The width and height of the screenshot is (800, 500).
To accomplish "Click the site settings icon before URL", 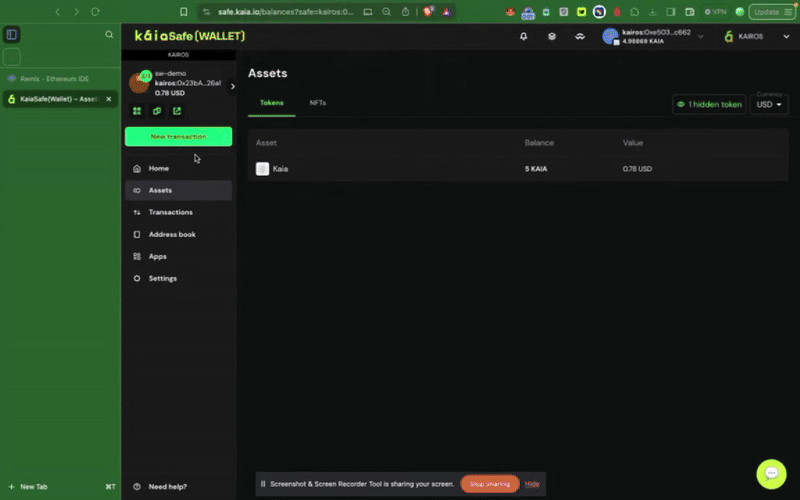I will (206, 12).
